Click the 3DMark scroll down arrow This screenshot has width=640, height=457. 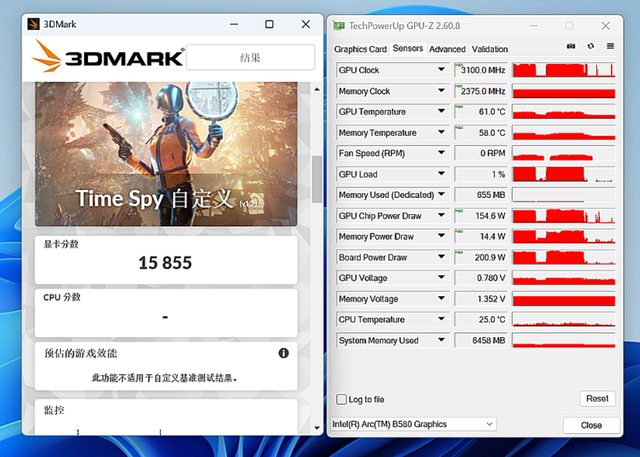(x=317, y=428)
